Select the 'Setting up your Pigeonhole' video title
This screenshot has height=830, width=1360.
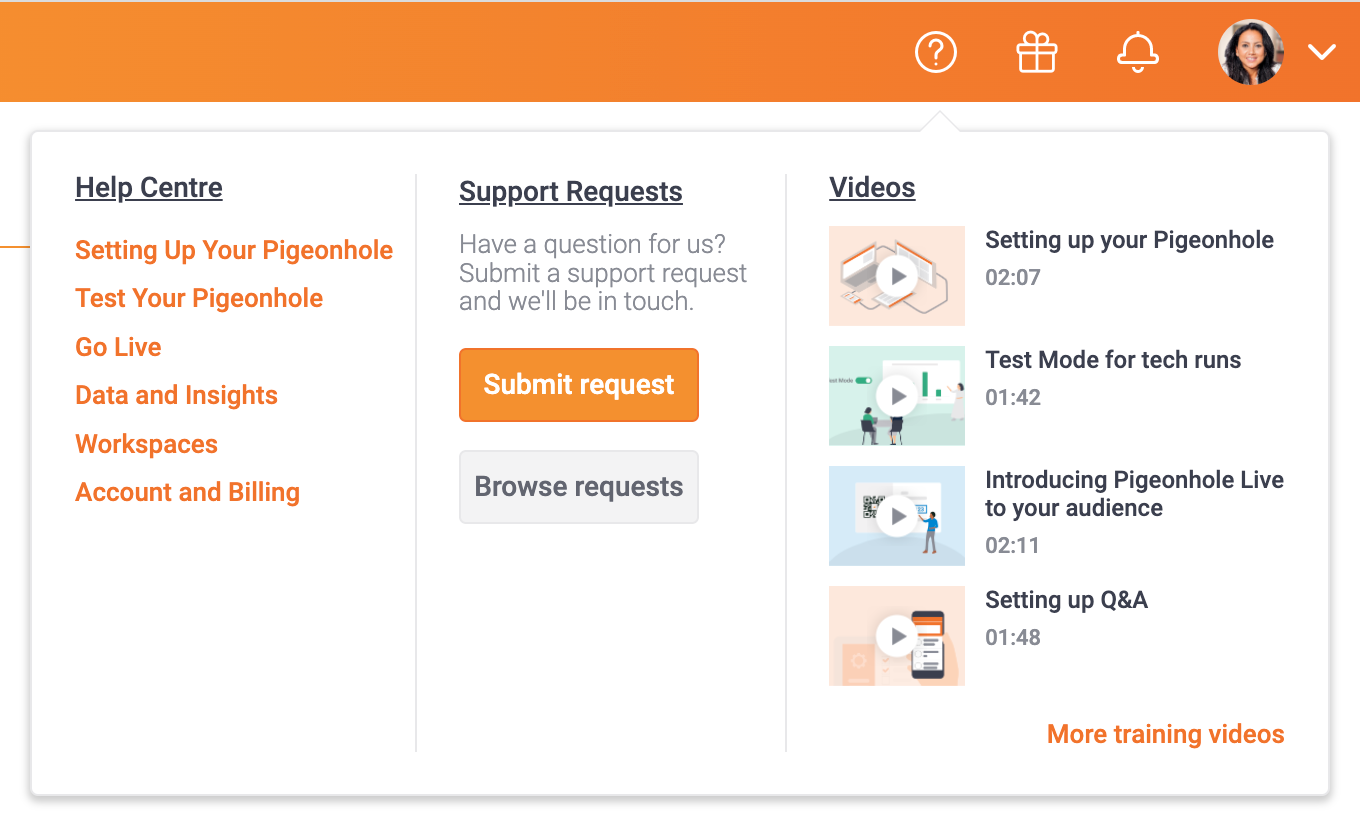click(x=1129, y=240)
